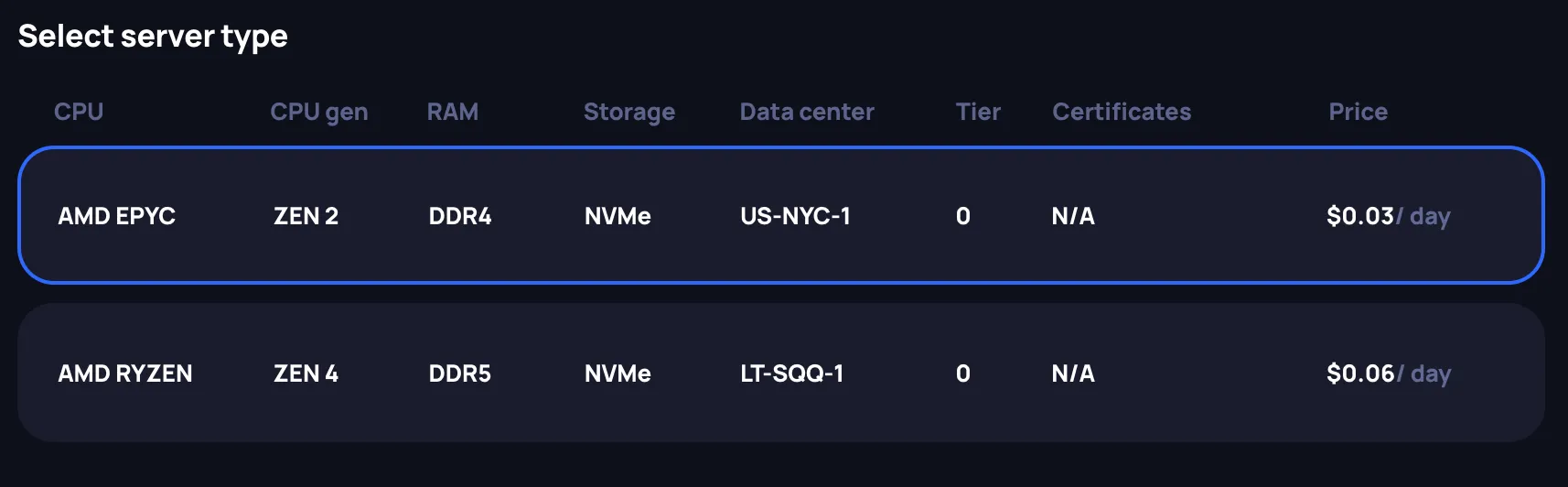Viewport: 1568px width, 487px height.
Task: Click the Price column header
Action: (1358, 112)
